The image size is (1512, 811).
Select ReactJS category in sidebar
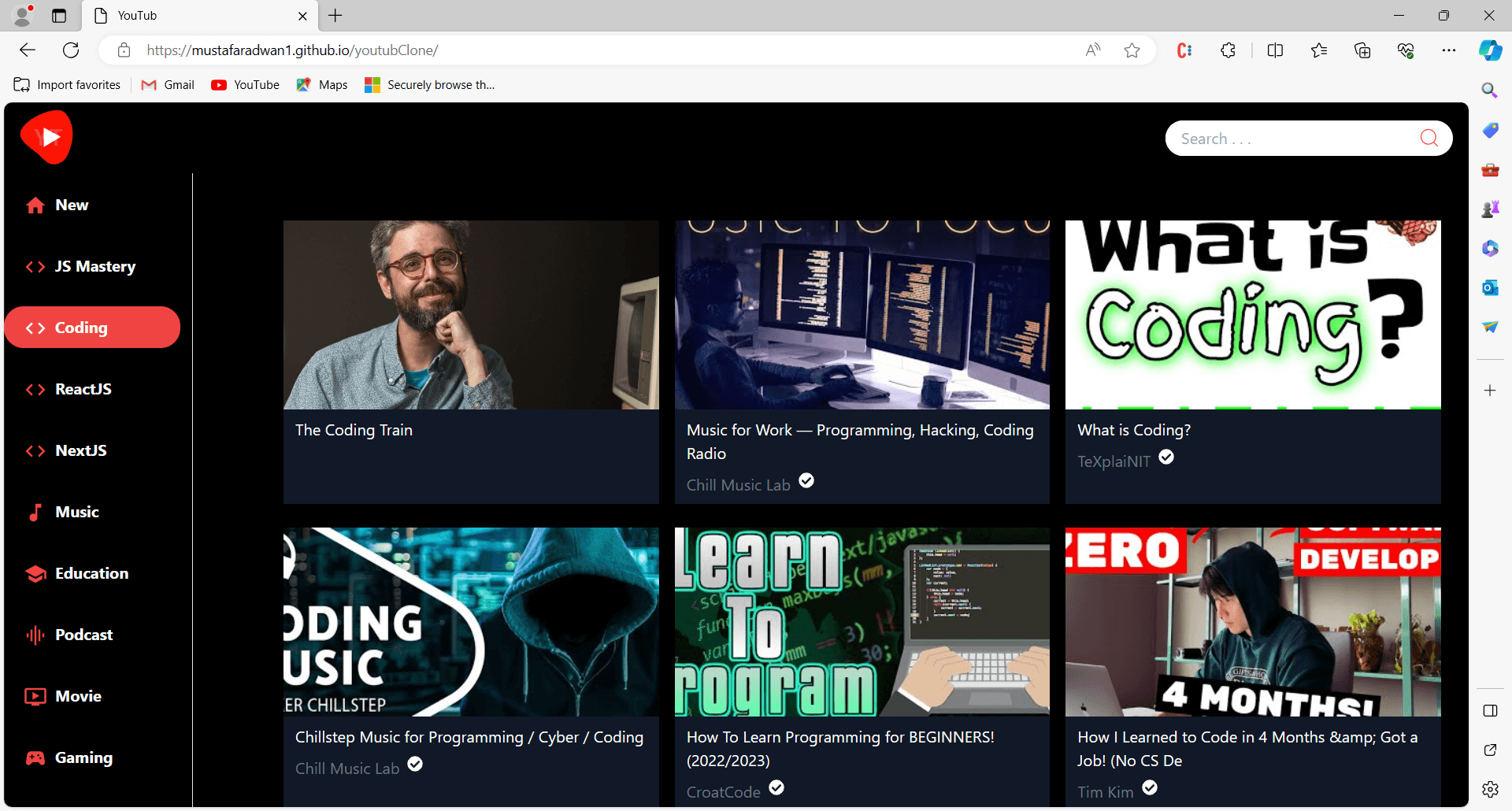92,389
